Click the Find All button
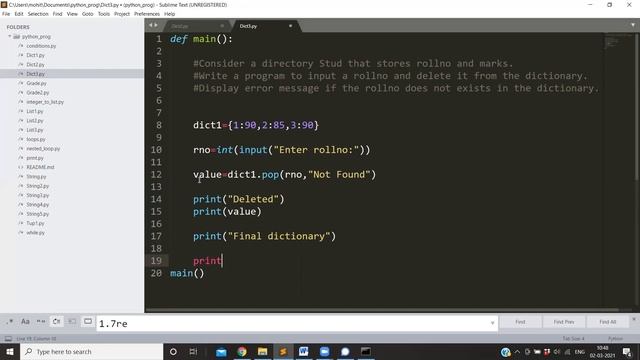This screenshot has height=360, width=640. [x=607, y=322]
